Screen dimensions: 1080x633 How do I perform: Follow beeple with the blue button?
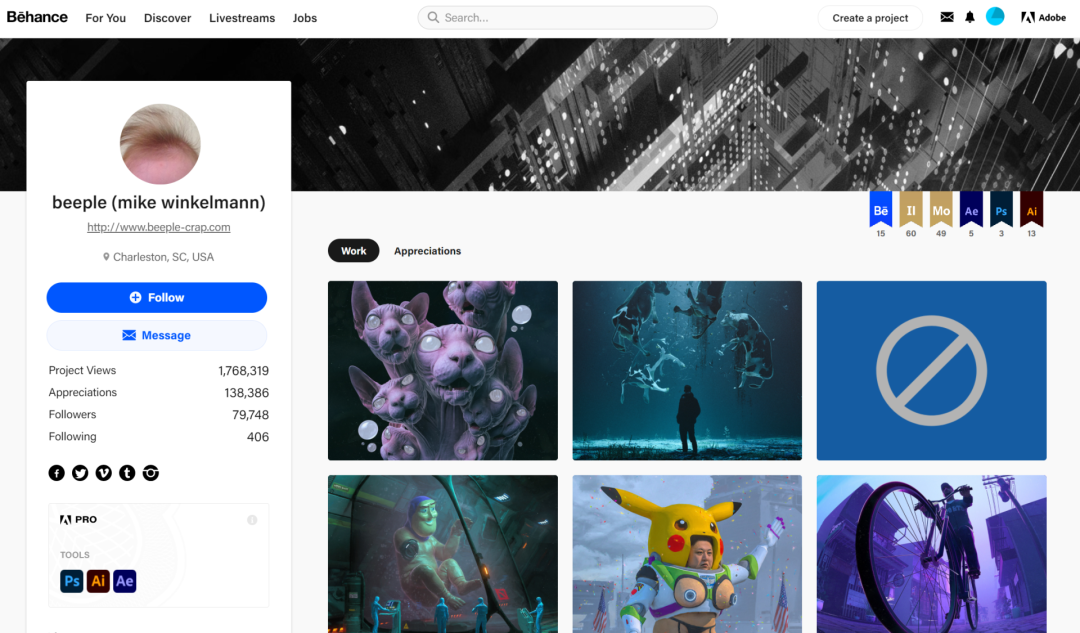click(157, 298)
